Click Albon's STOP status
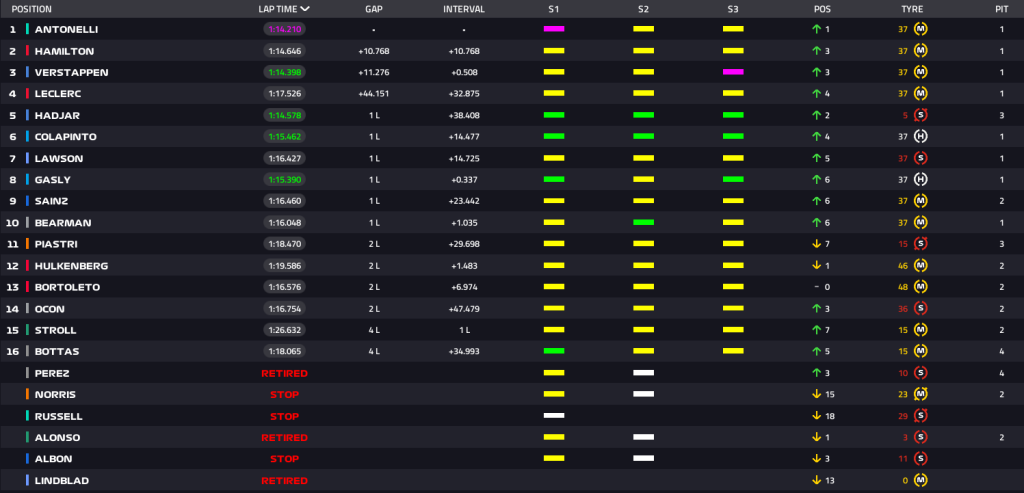1024x493 pixels. click(x=284, y=459)
